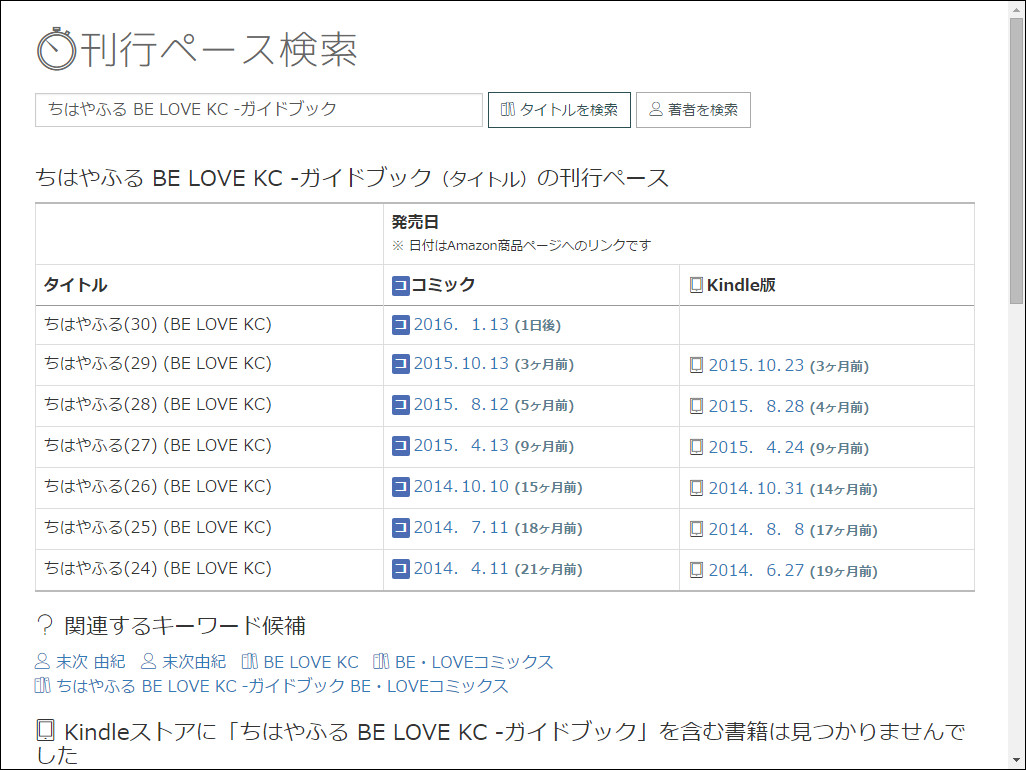Open comic date 2014.10.10 link
Image resolution: width=1026 pixels, height=770 pixels.
(x=461, y=487)
